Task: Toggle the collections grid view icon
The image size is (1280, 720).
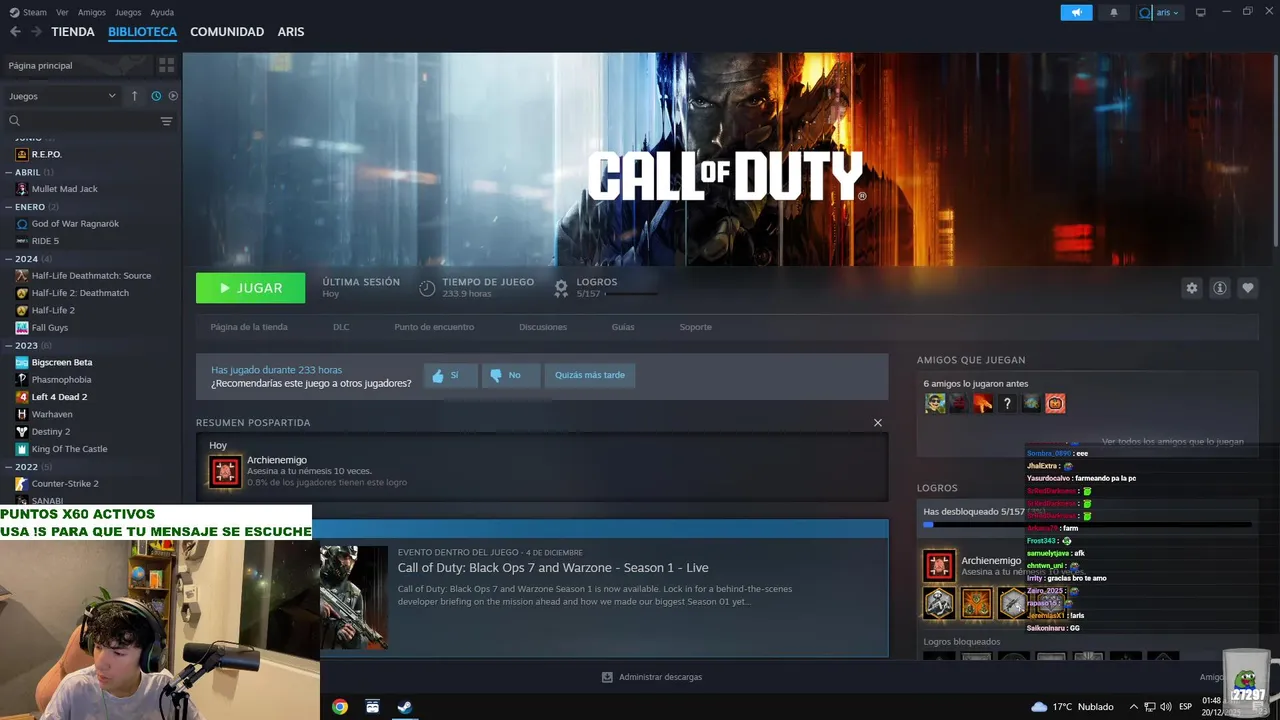Action: [166, 65]
